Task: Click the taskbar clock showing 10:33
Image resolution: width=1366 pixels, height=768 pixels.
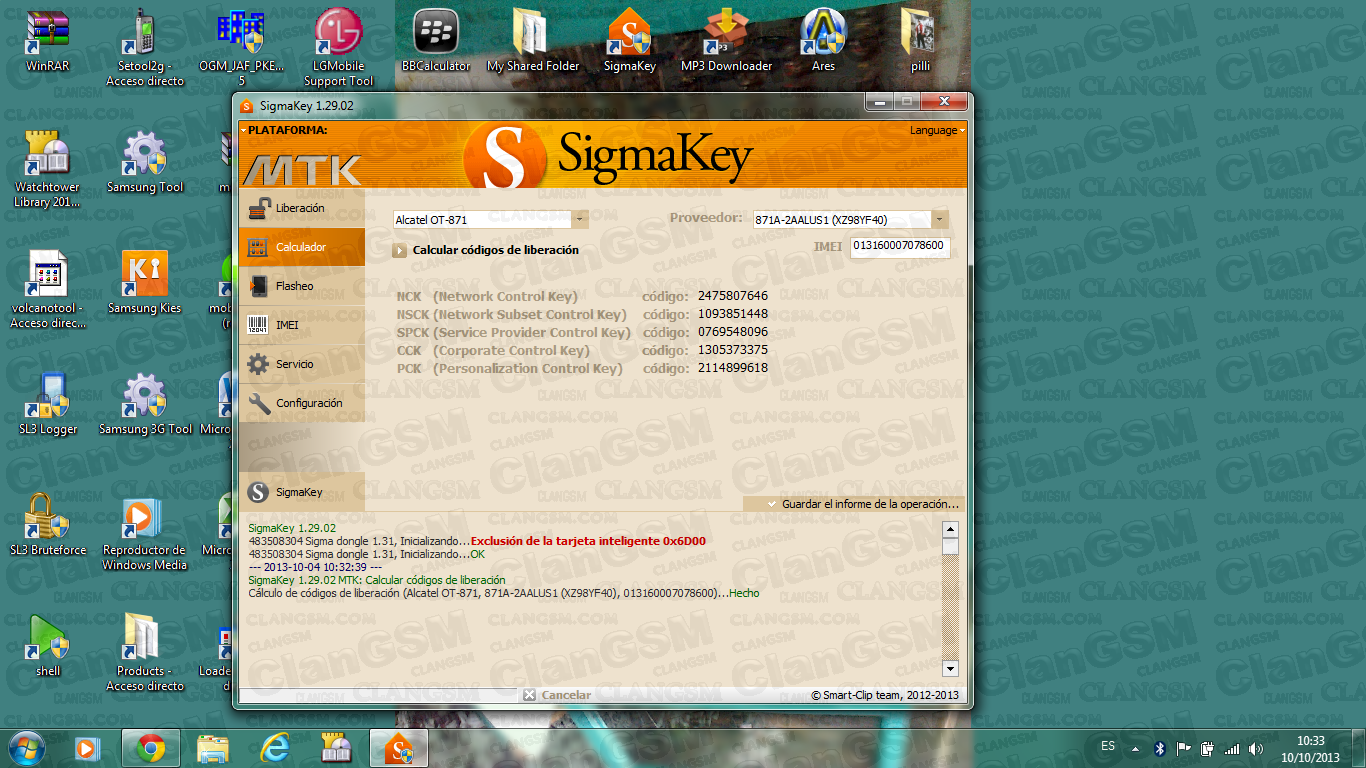Action: coord(1310,748)
